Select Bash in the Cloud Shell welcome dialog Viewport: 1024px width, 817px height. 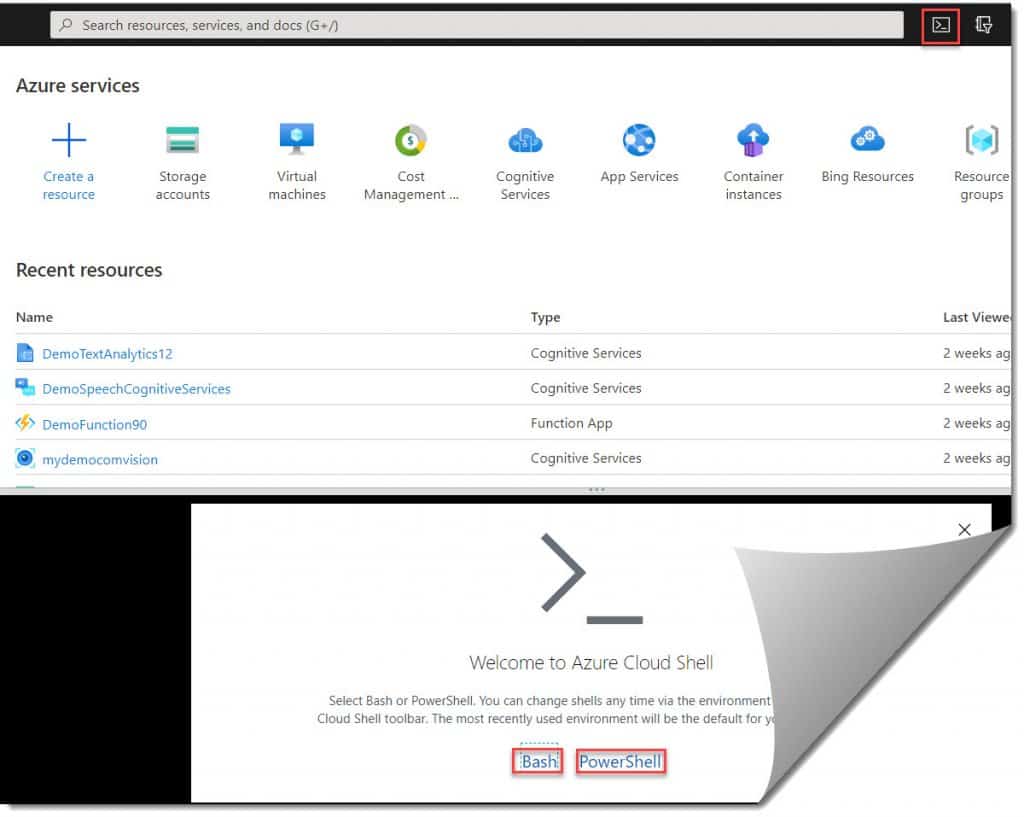(539, 762)
